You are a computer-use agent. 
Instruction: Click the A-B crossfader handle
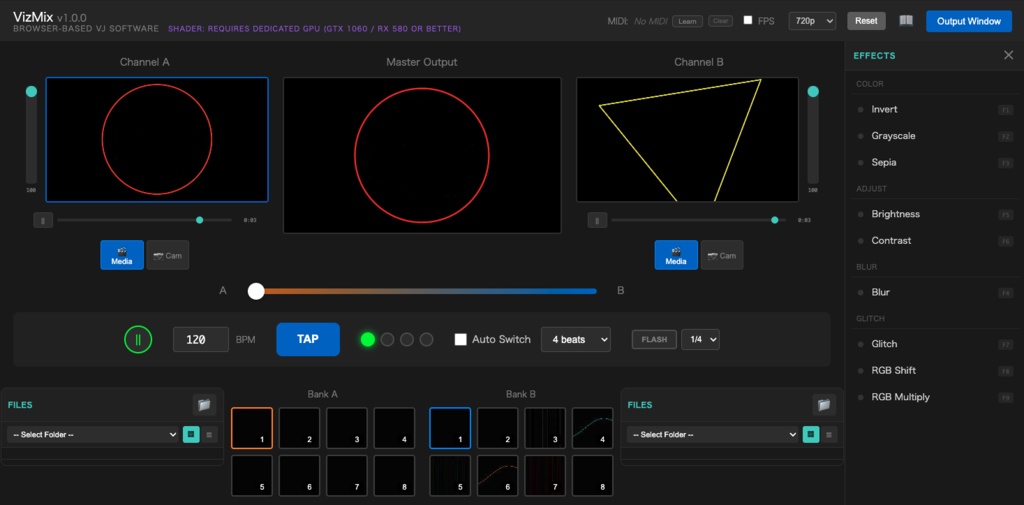click(x=256, y=291)
